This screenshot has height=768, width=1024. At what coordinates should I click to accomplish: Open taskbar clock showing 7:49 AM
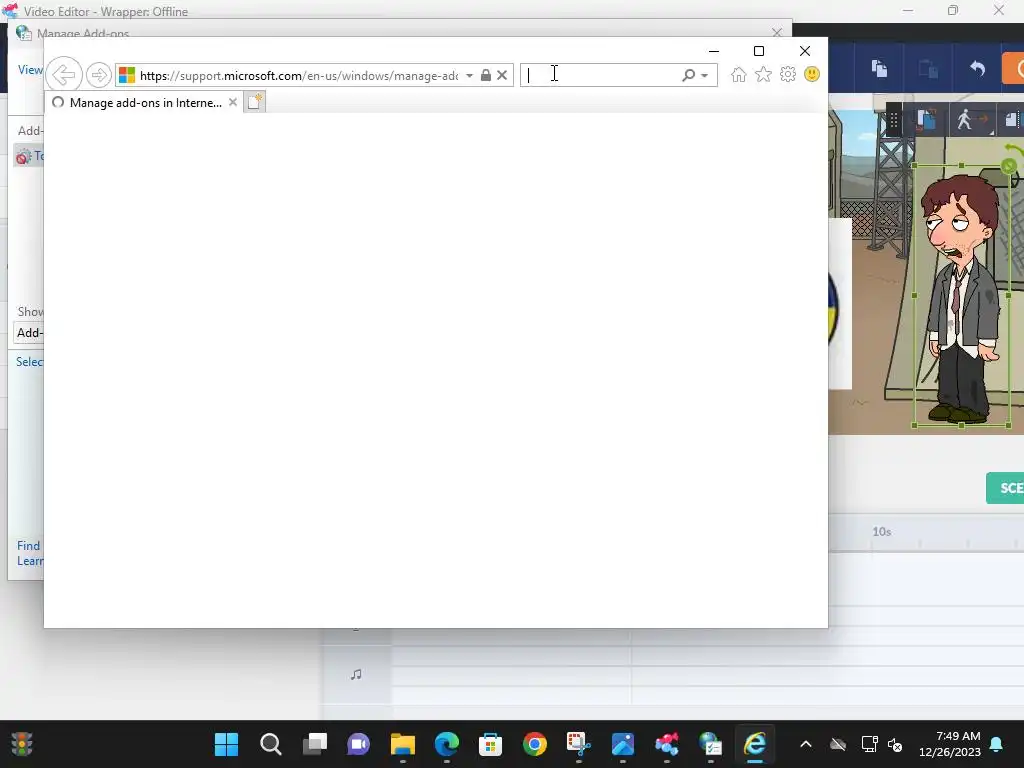click(950, 744)
